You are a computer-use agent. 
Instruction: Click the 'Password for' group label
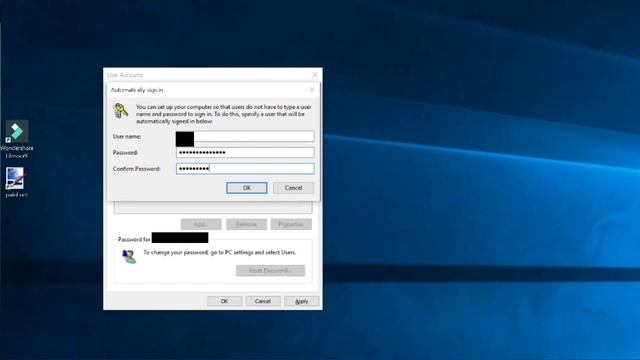134,239
